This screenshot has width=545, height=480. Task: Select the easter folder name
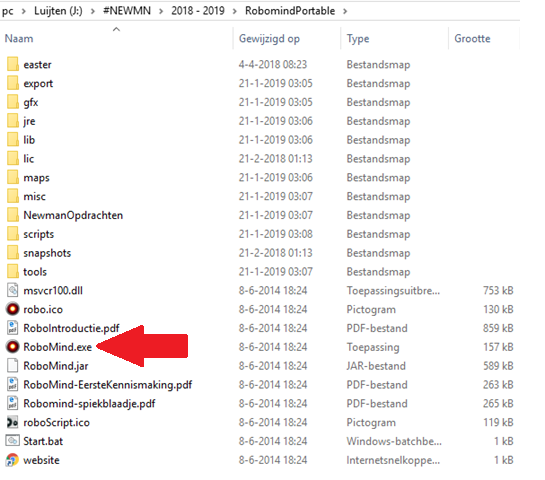click(38, 65)
